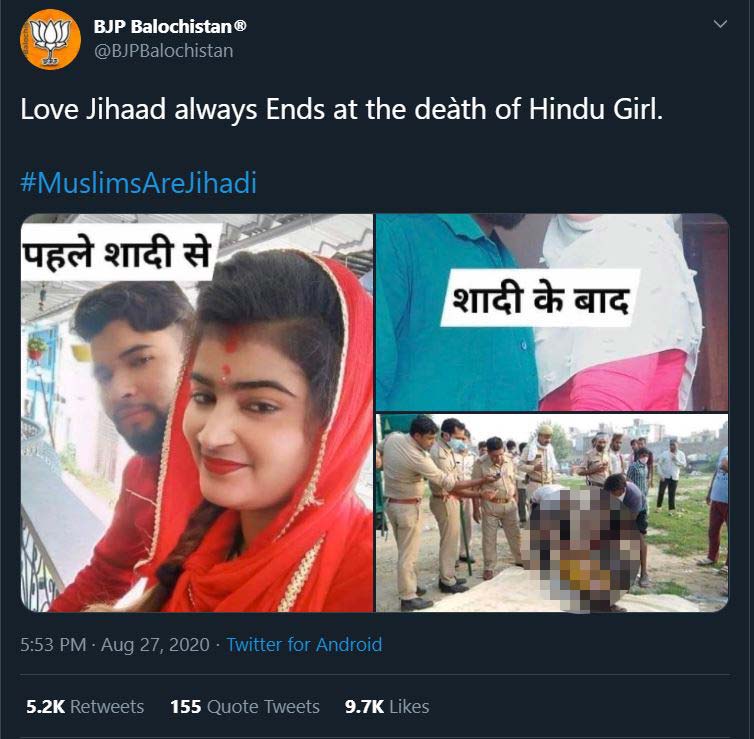The height and width of the screenshot is (739, 754).
Task: Visit the @BJPBalochistan handle link
Action: 163,51
